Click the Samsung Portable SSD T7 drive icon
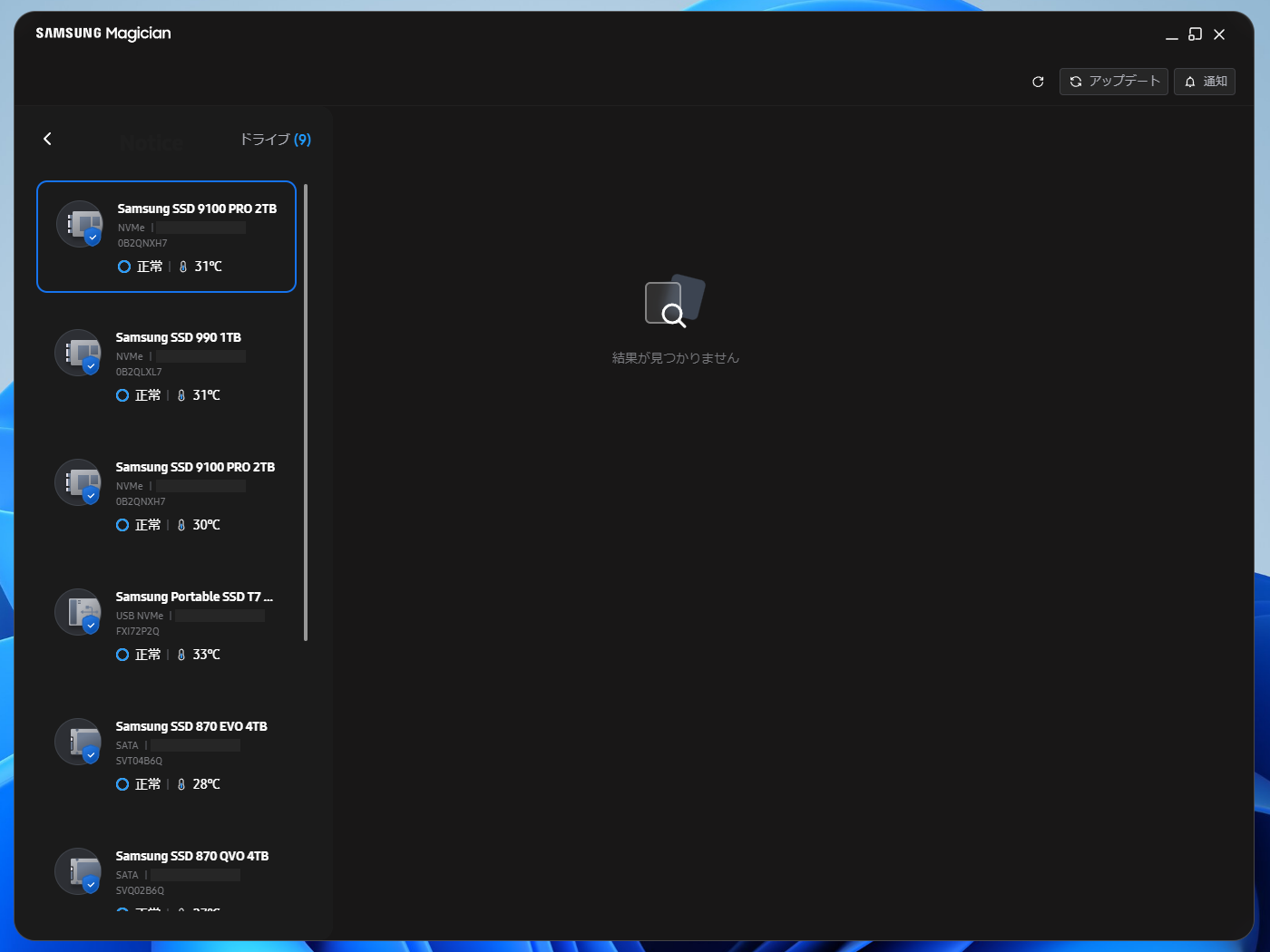1270x952 pixels. (79, 612)
